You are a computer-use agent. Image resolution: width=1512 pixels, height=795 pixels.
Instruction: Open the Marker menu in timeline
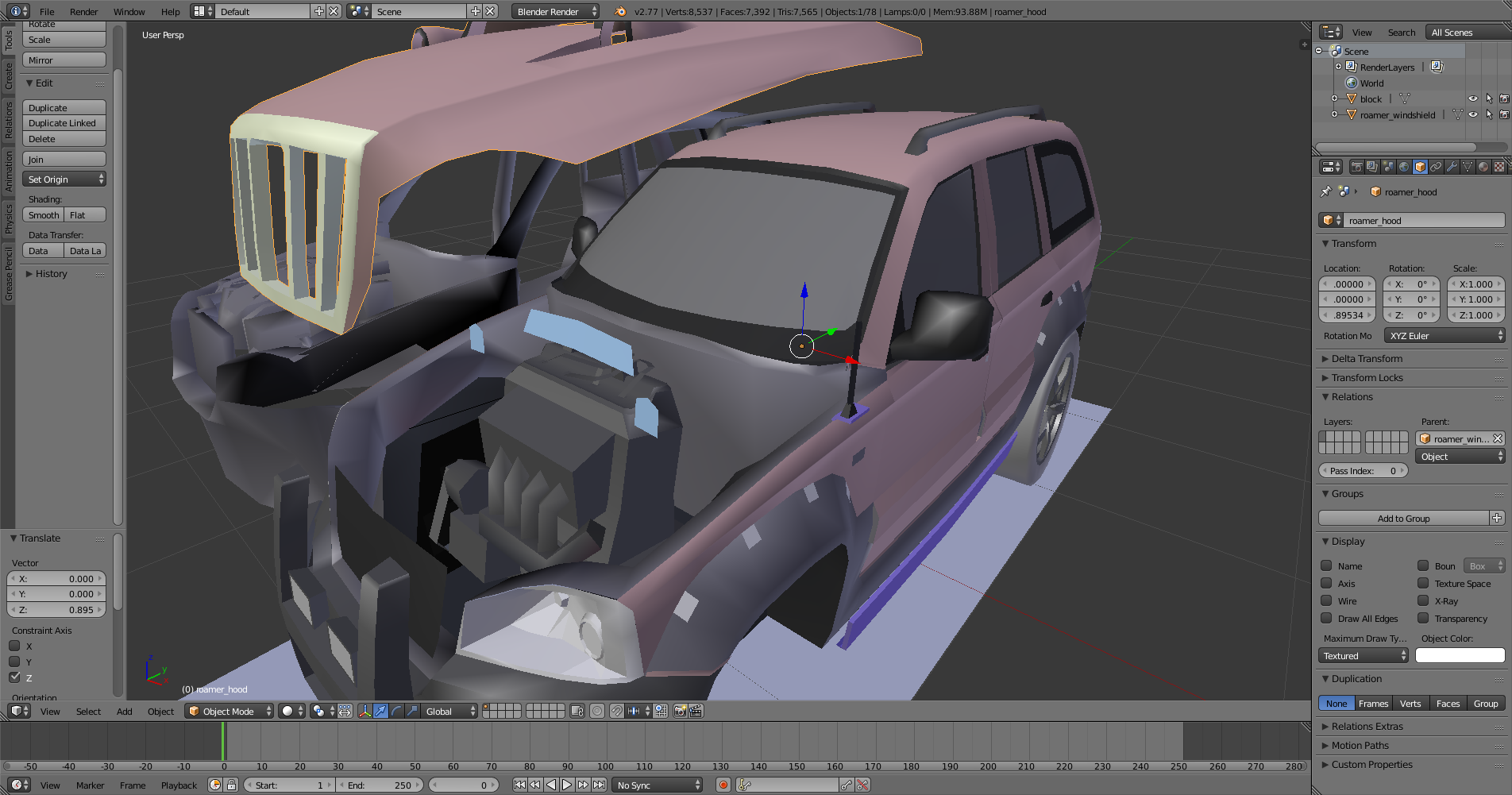click(x=90, y=785)
